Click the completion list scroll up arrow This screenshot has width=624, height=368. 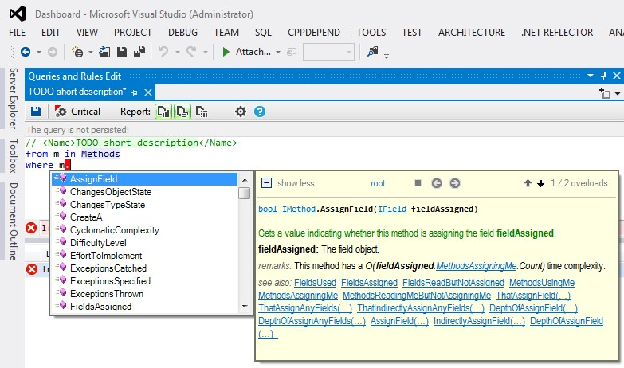tap(244, 180)
